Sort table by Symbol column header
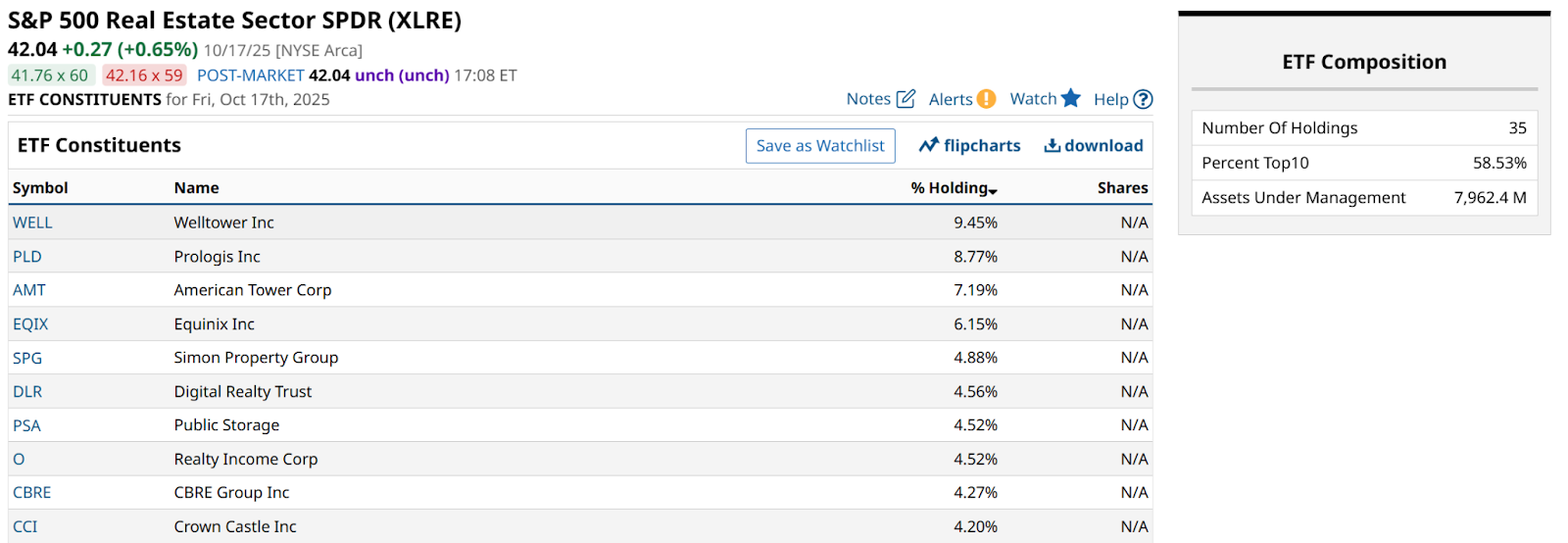 [x=40, y=188]
